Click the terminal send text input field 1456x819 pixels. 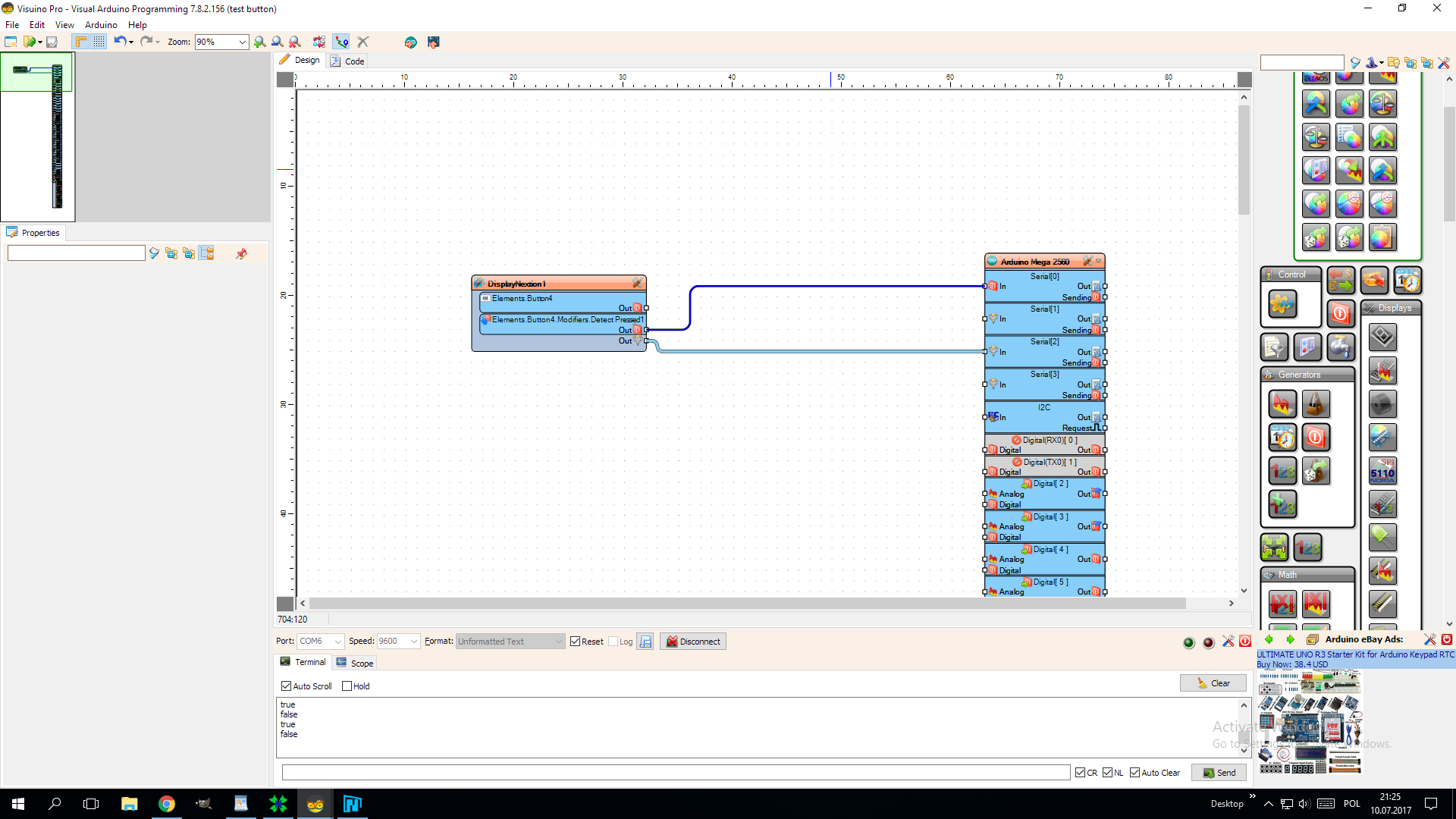pyautogui.click(x=675, y=773)
